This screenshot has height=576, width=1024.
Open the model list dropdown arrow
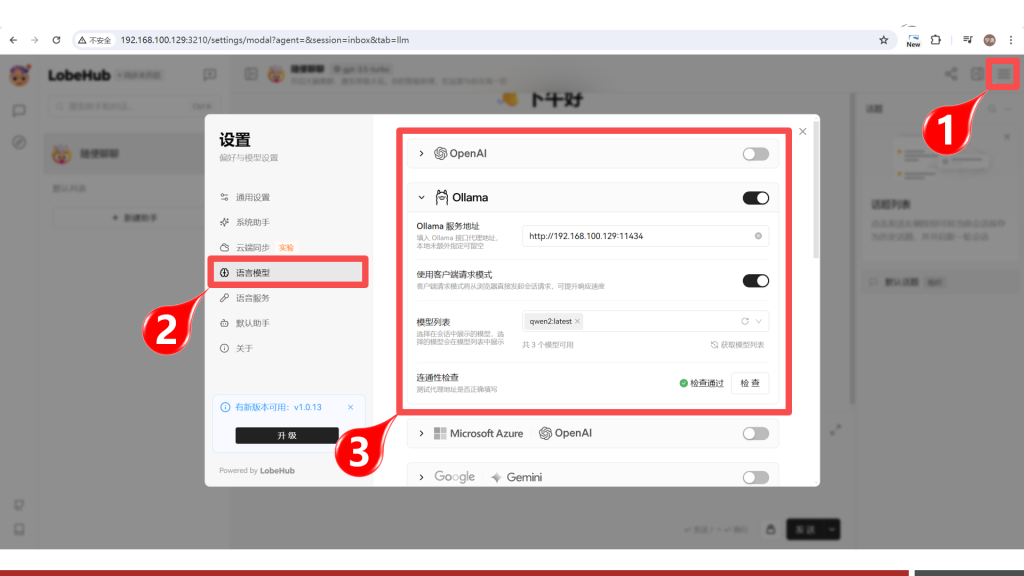pyautogui.click(x=759, y=321)
